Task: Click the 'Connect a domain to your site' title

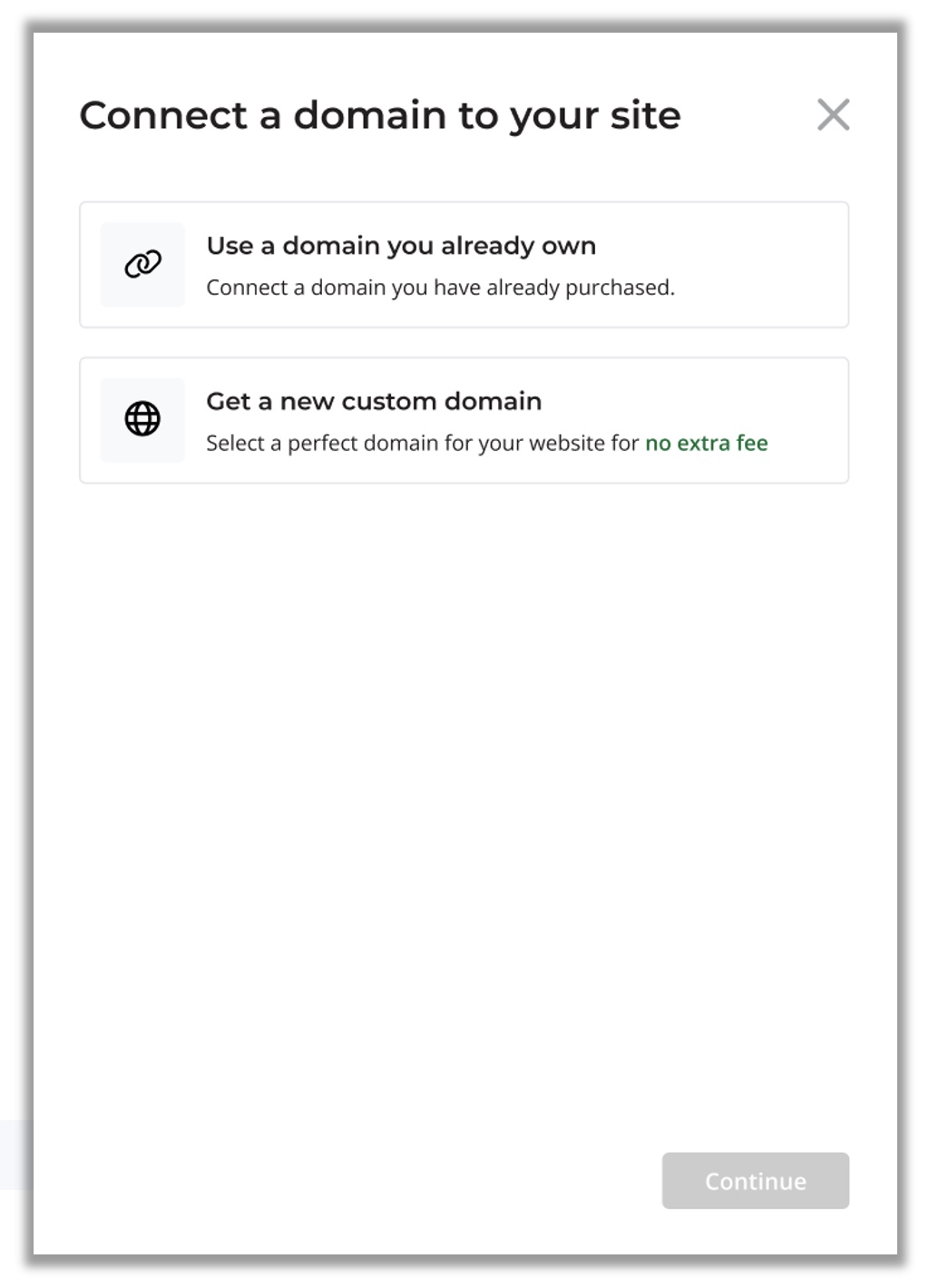Action: [379, 115]
